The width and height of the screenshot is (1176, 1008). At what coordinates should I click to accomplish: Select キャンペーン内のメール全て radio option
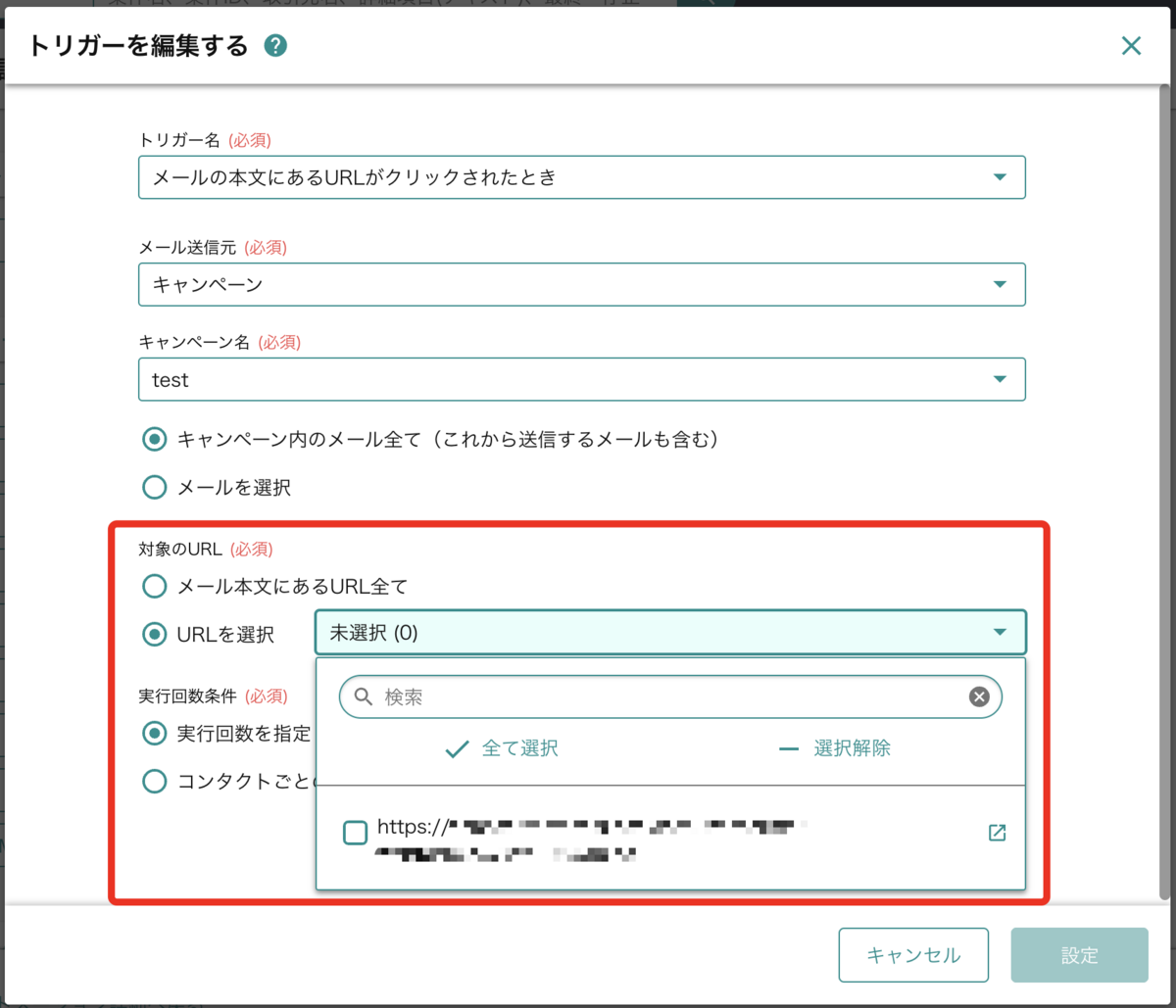(154, 440)
